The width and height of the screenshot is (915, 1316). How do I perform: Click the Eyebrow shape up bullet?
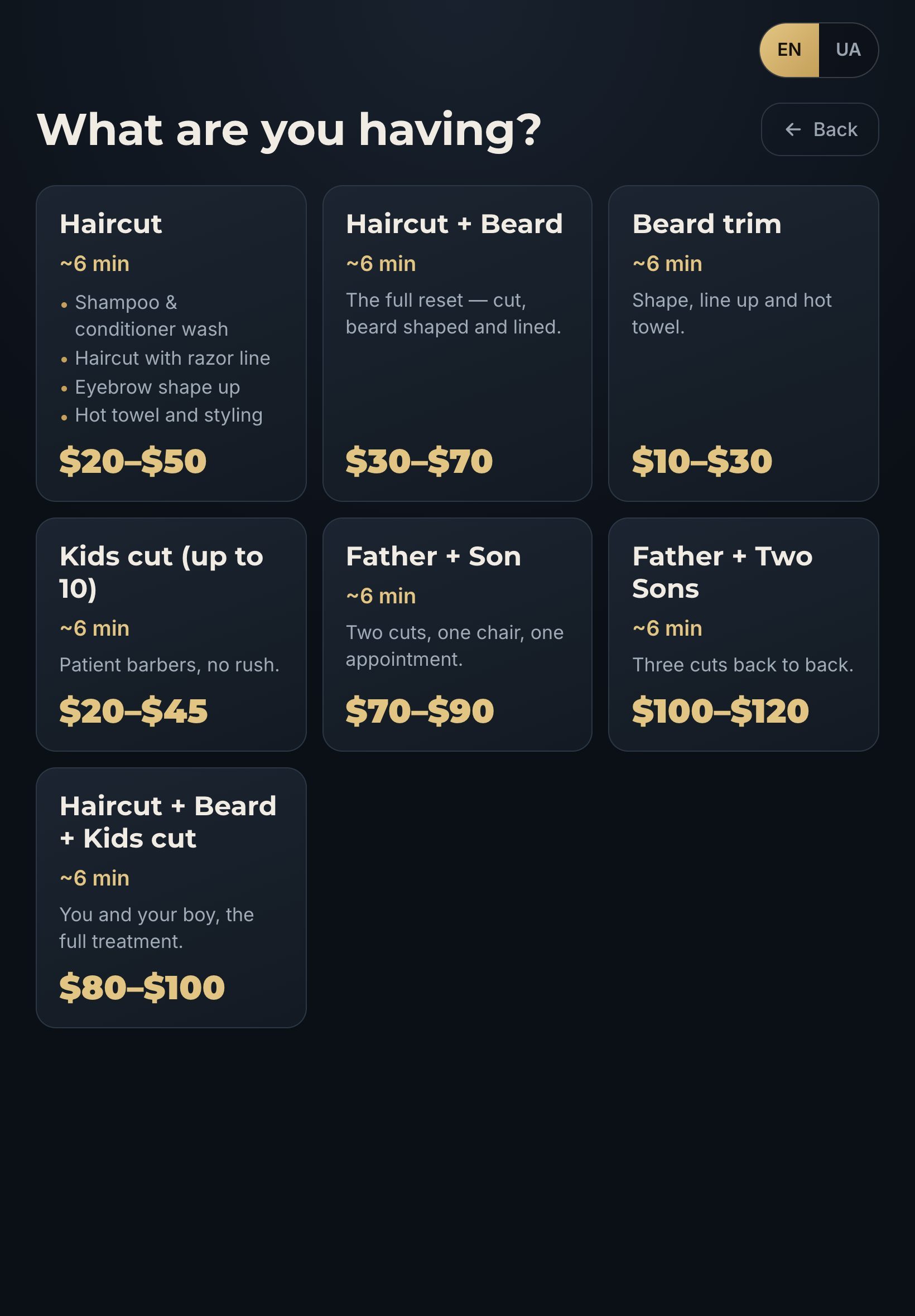[157, 388]
